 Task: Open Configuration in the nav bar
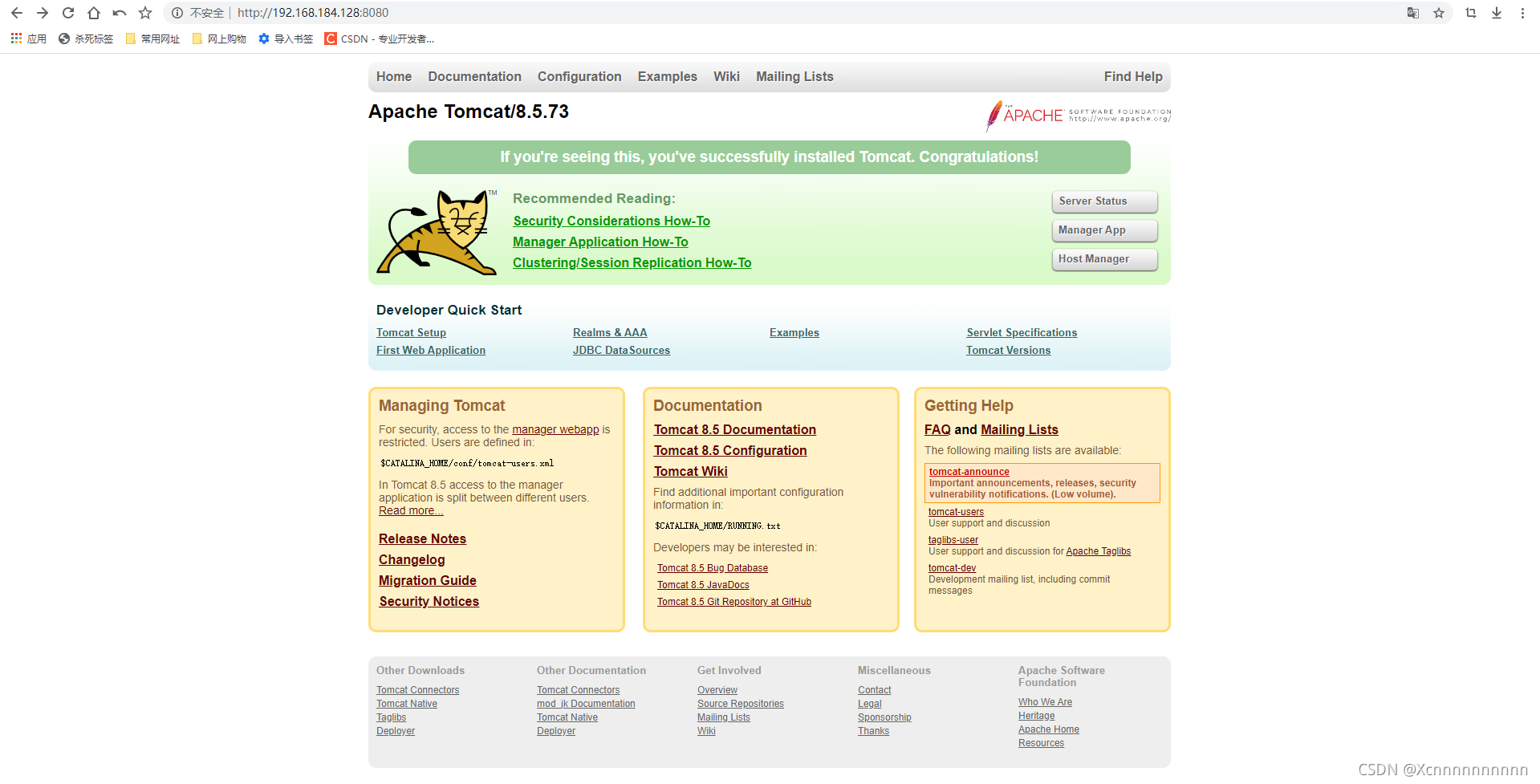point(579,77)
